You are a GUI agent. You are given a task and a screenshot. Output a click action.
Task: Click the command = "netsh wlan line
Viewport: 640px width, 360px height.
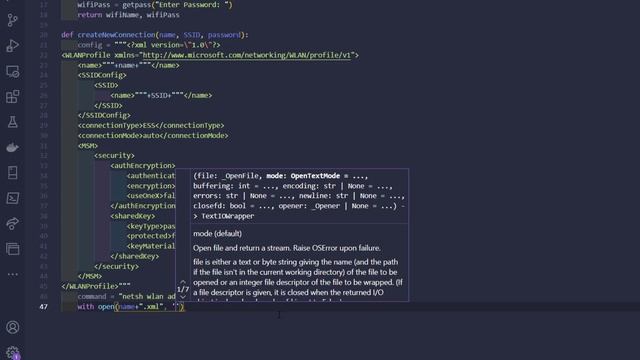tap(127, 296)
